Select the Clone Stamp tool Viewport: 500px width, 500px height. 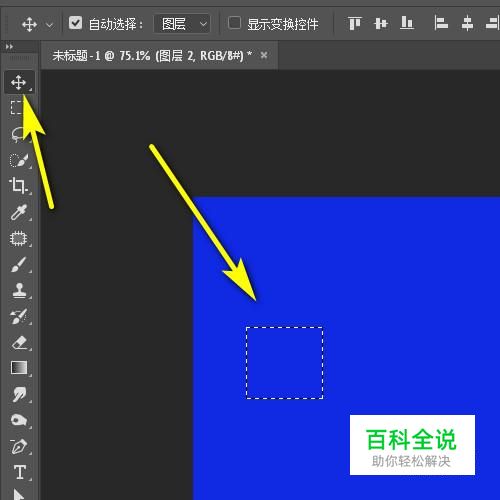pos(19,290)
